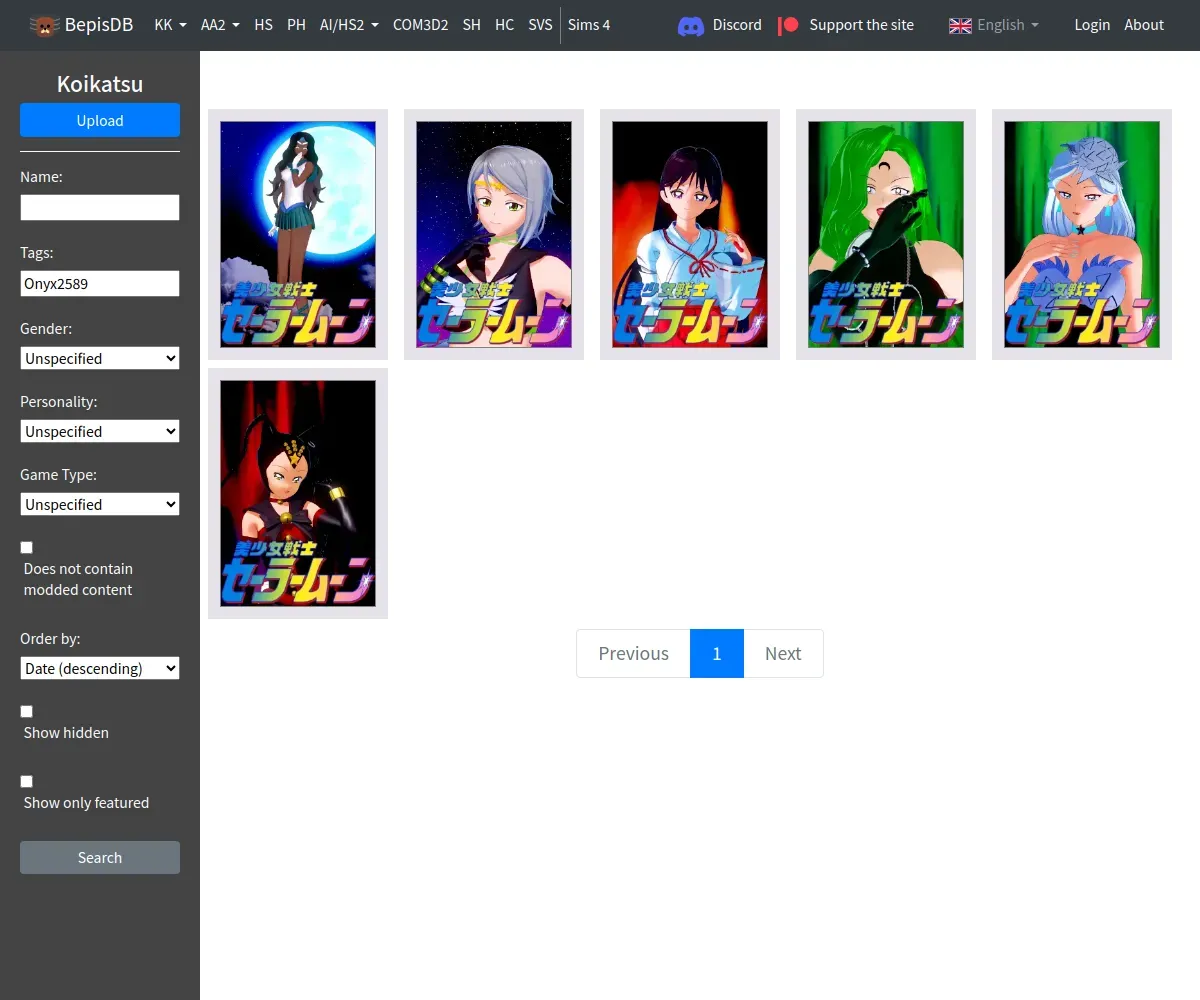Click the BepisDB home text link
The height and width of the screenshot is (1000, 1200).
(99, 25)
